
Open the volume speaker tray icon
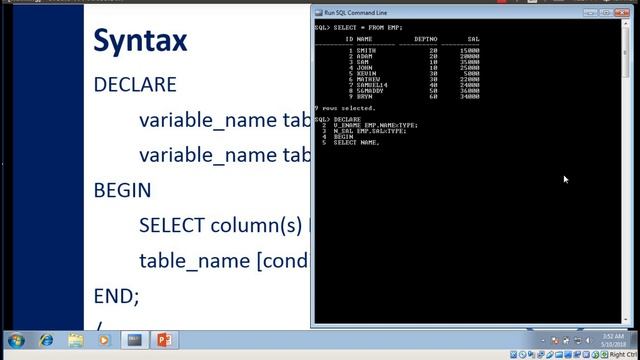(589, 340)
